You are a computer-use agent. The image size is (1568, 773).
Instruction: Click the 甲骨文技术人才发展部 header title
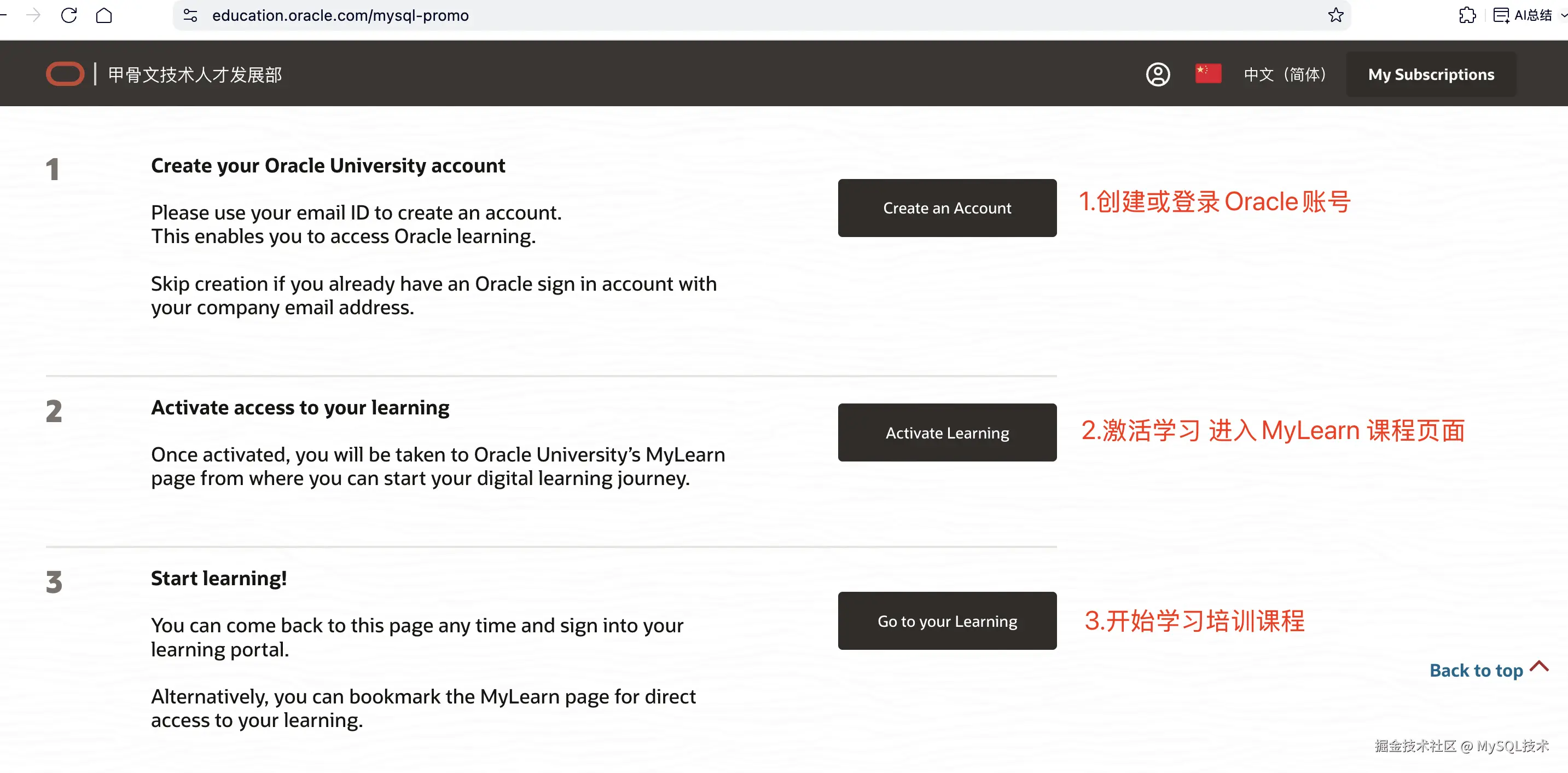(195, 74)
